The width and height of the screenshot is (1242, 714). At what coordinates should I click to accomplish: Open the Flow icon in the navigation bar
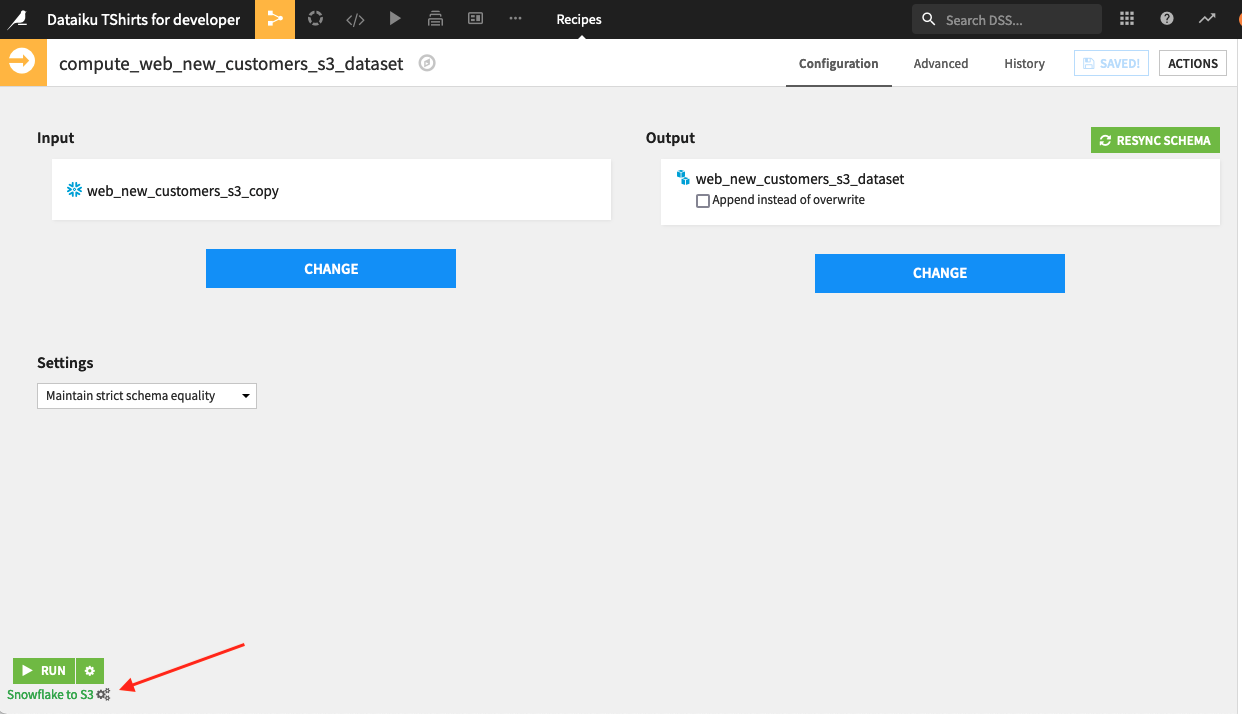[x=275, y=19]
